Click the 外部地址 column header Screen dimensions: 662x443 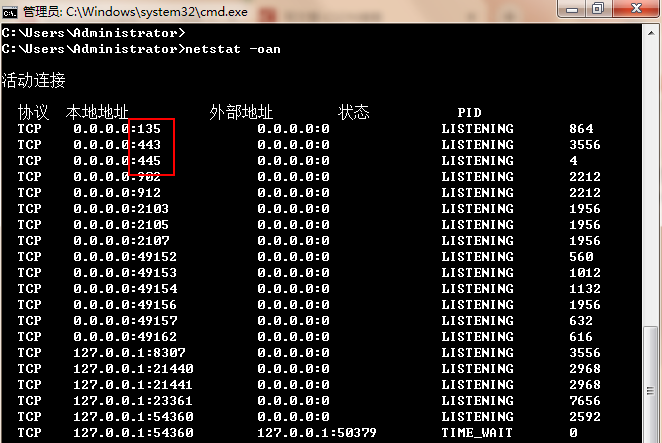(x=241, y=112)
